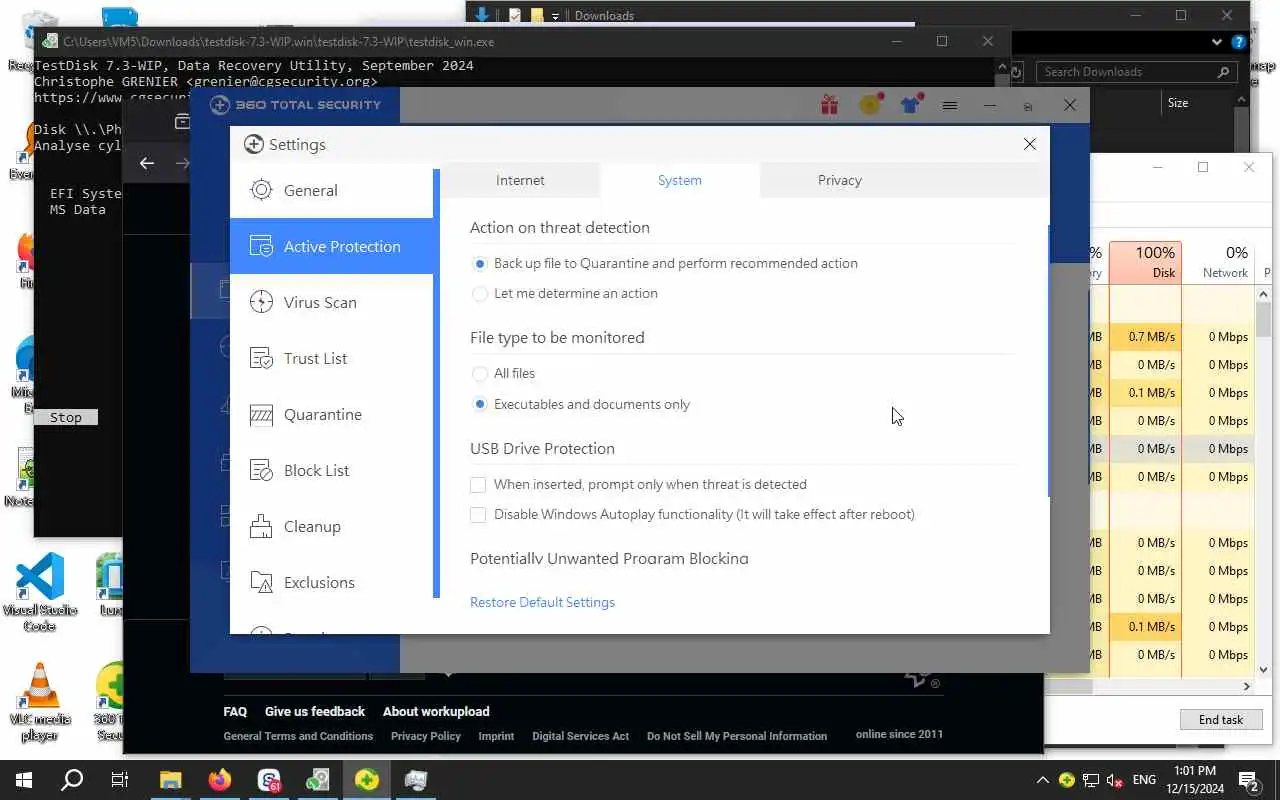Click the taskbar app icon with 61 badge
1280x800 pixels.
click(x=269, y=780)
